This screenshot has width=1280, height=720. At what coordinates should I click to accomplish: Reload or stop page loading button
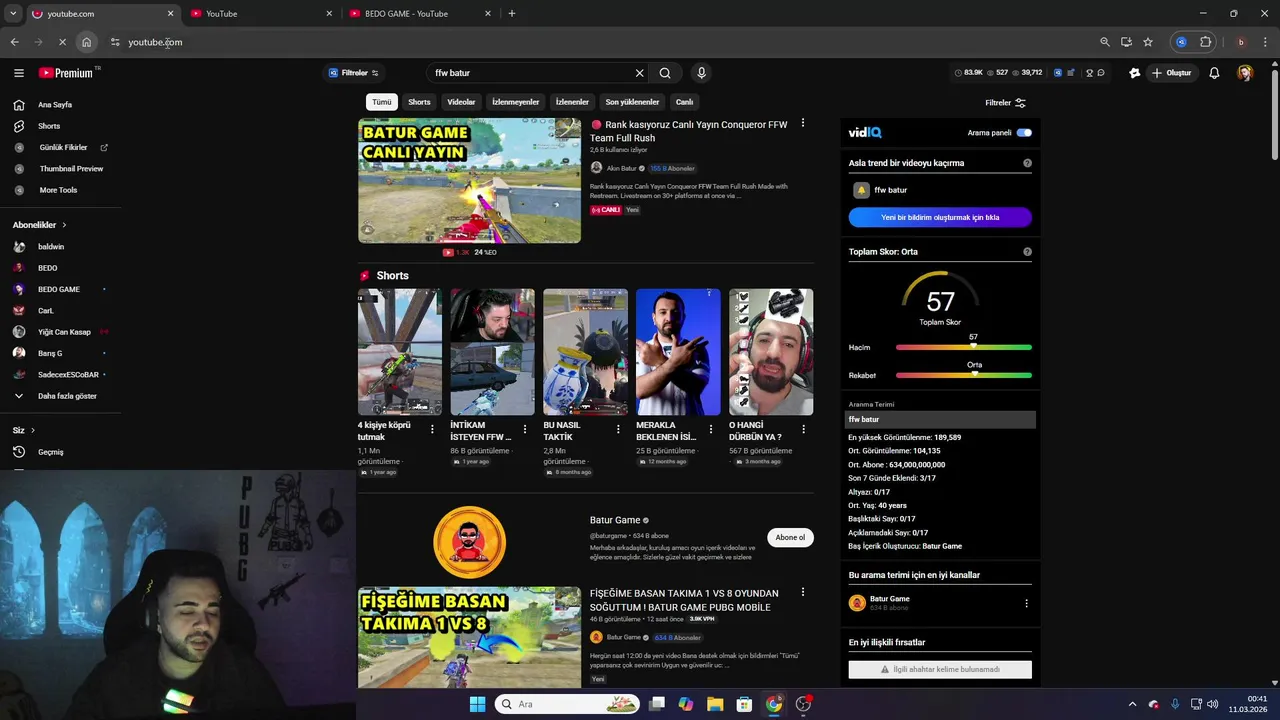(62, 42)
